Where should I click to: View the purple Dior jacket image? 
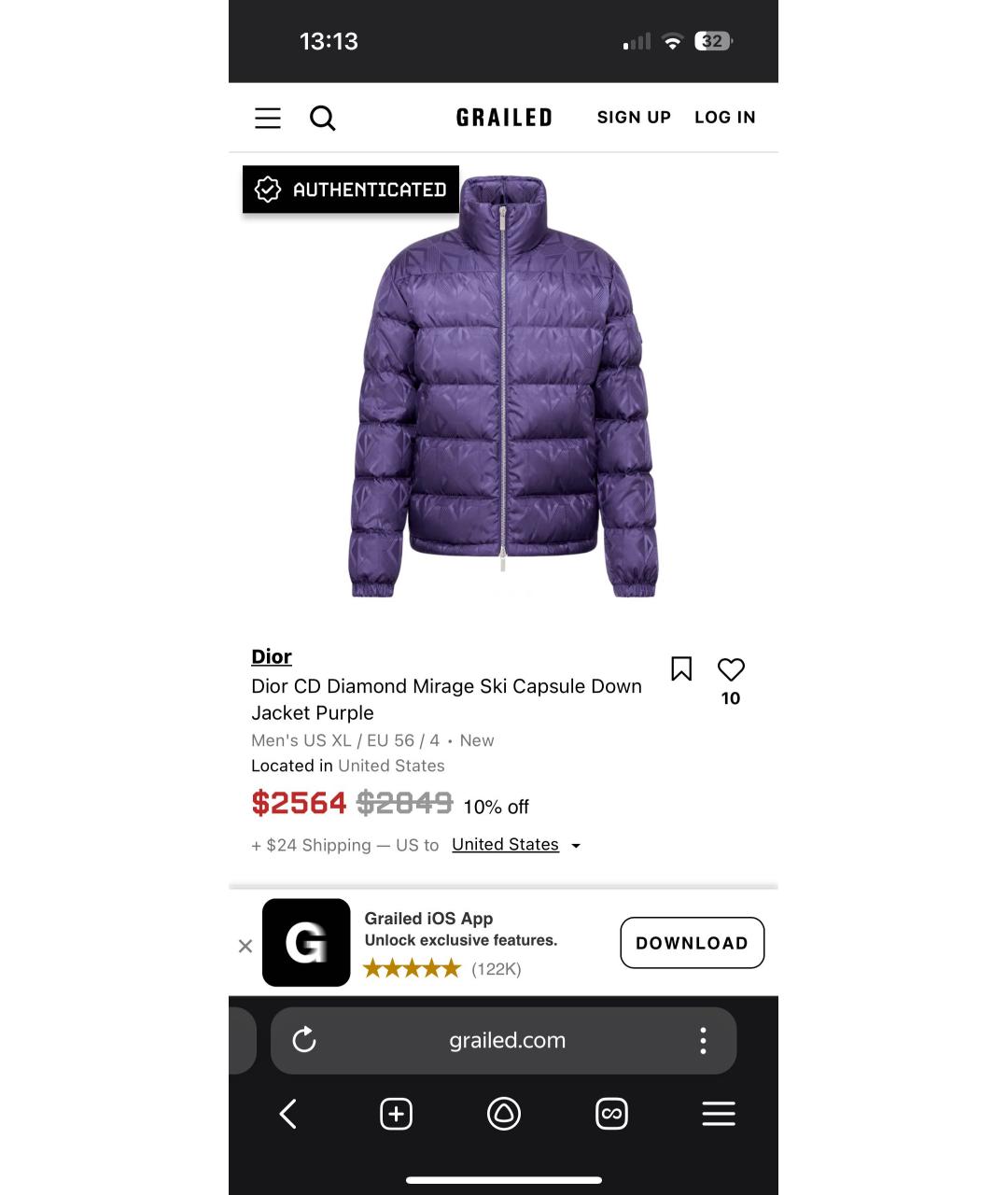point(503,387)
